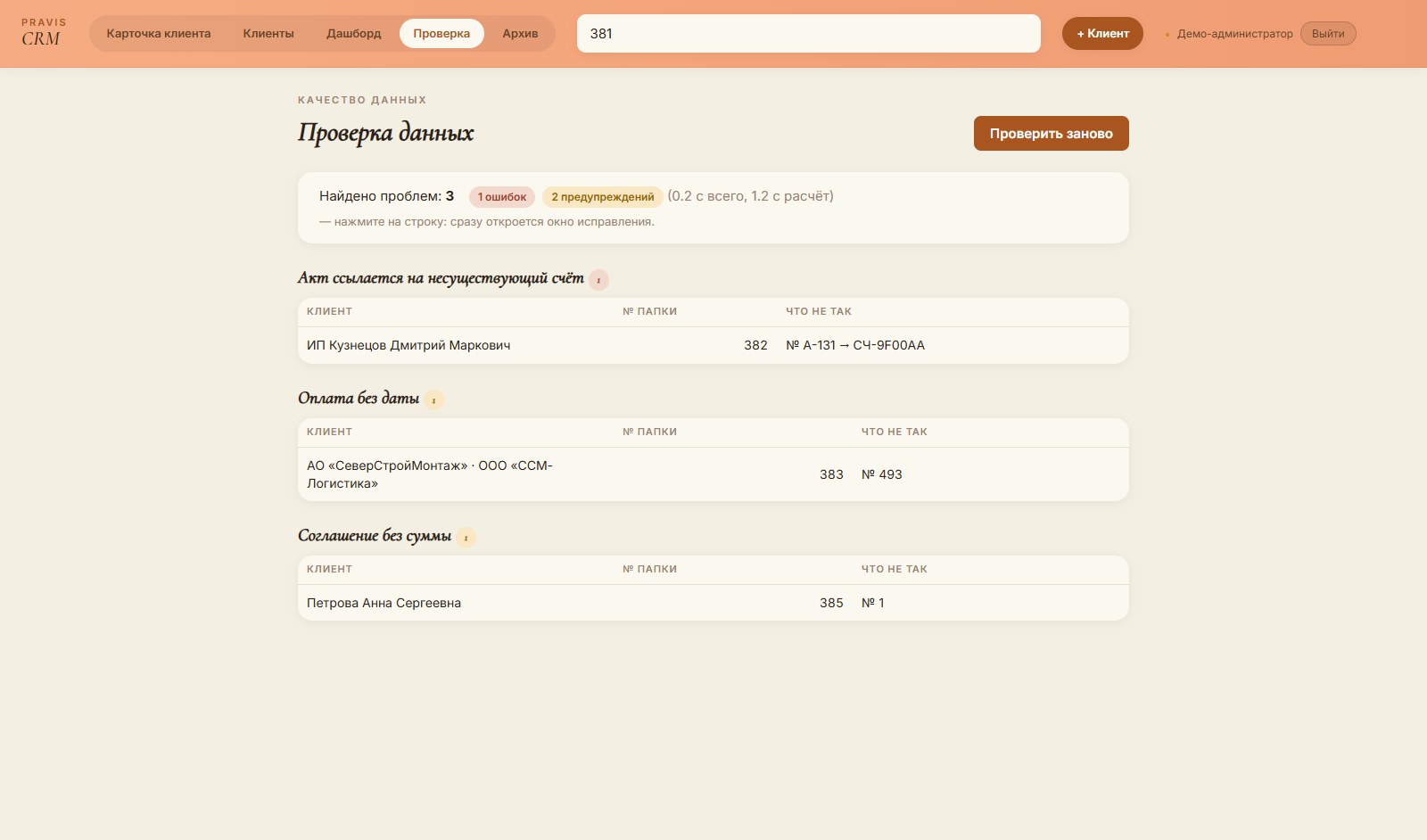
Task: Log out using the Выйти button
Action: coord(1328,34)
